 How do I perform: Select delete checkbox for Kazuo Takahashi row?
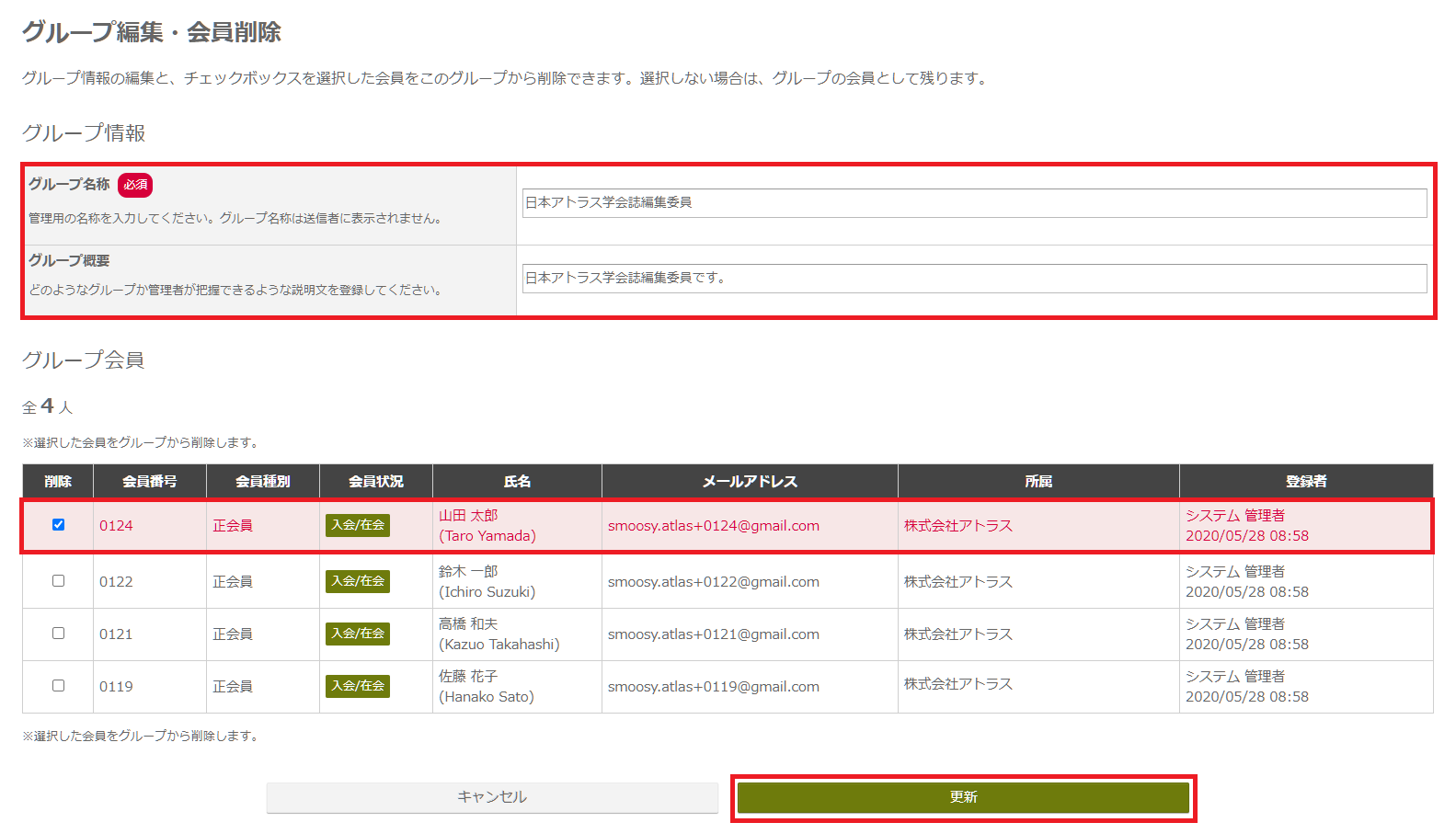58,634
